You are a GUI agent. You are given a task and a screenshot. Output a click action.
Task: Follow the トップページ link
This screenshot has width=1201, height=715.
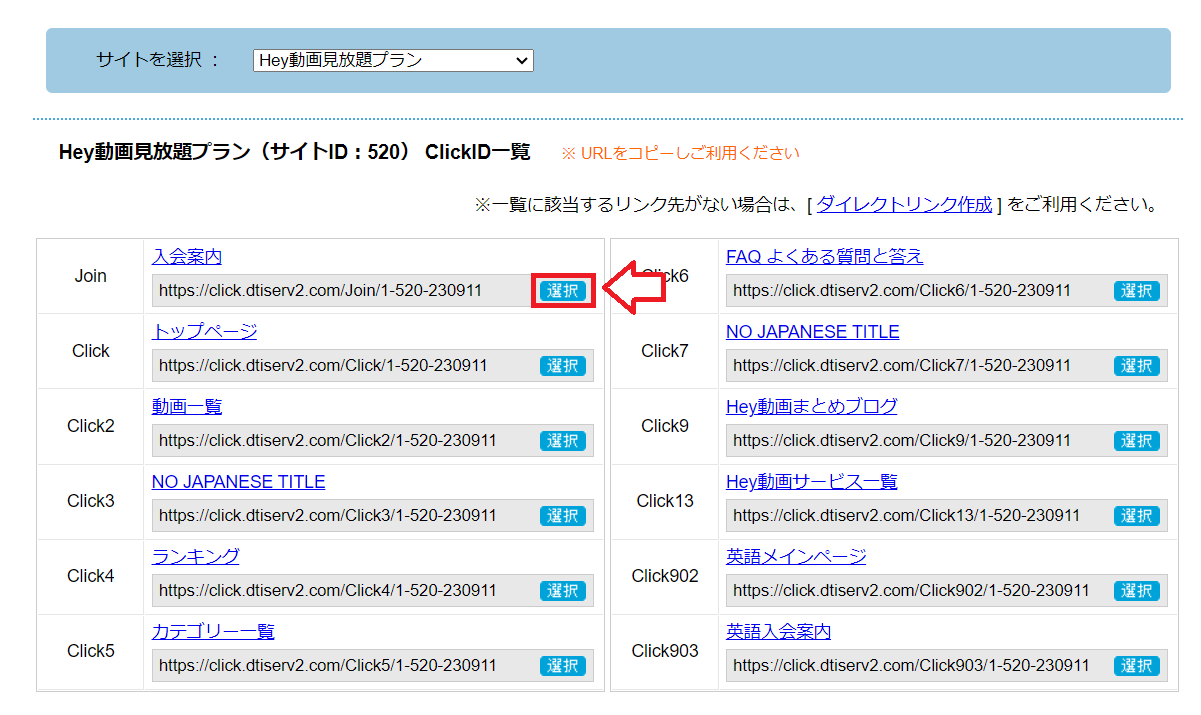pos(204,332)
